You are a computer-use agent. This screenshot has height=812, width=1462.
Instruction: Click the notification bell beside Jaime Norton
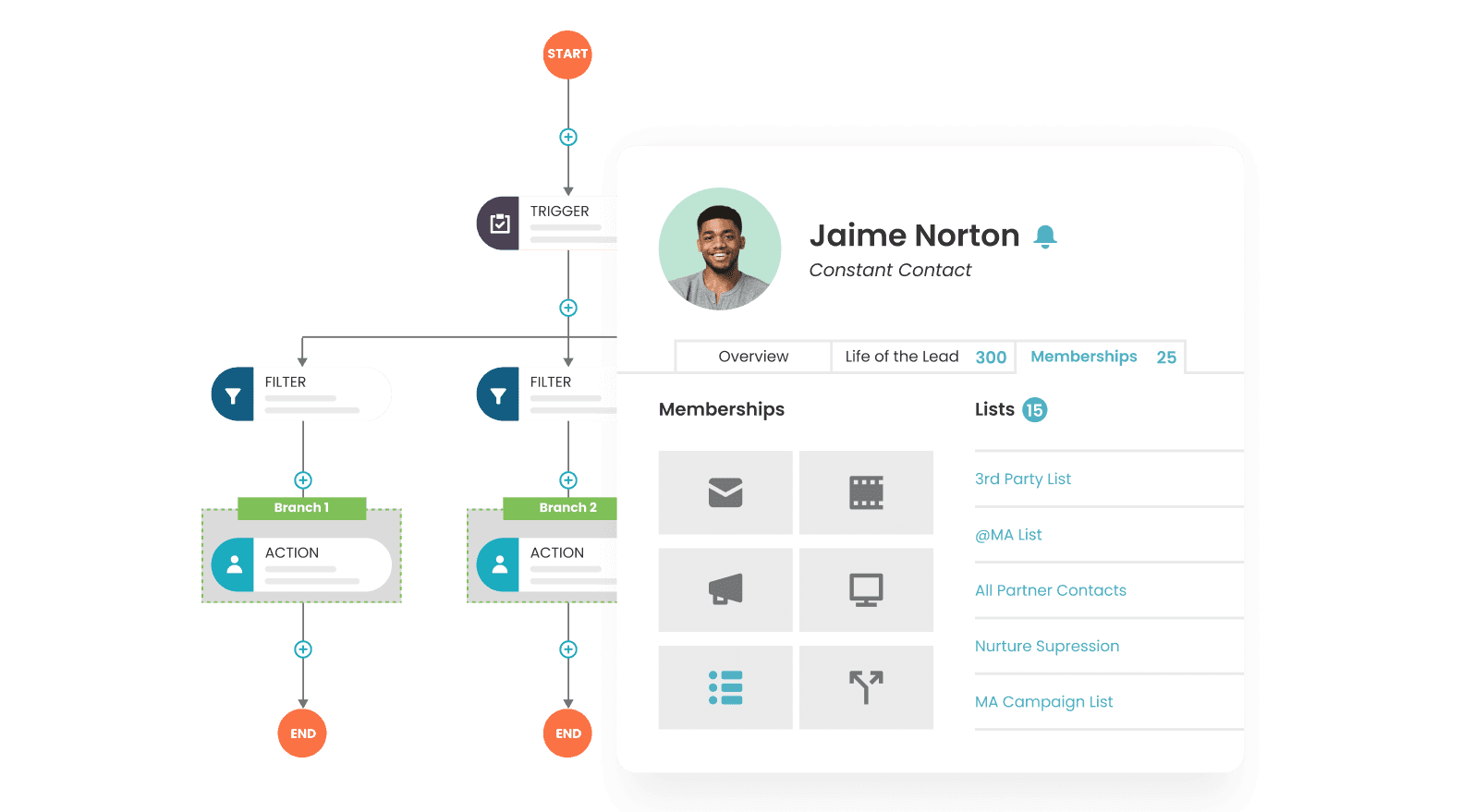coord(1045,236)
